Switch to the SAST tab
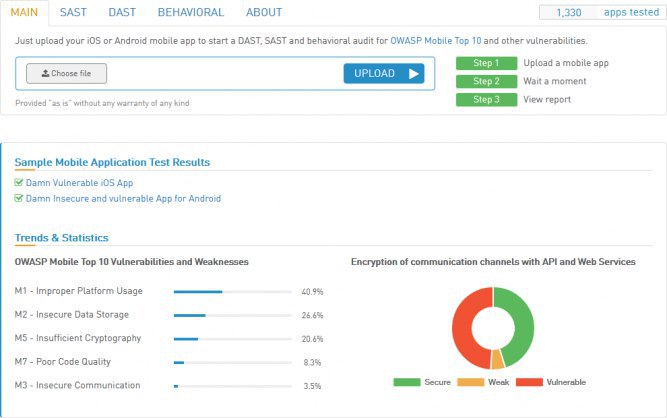 [73, 12]
